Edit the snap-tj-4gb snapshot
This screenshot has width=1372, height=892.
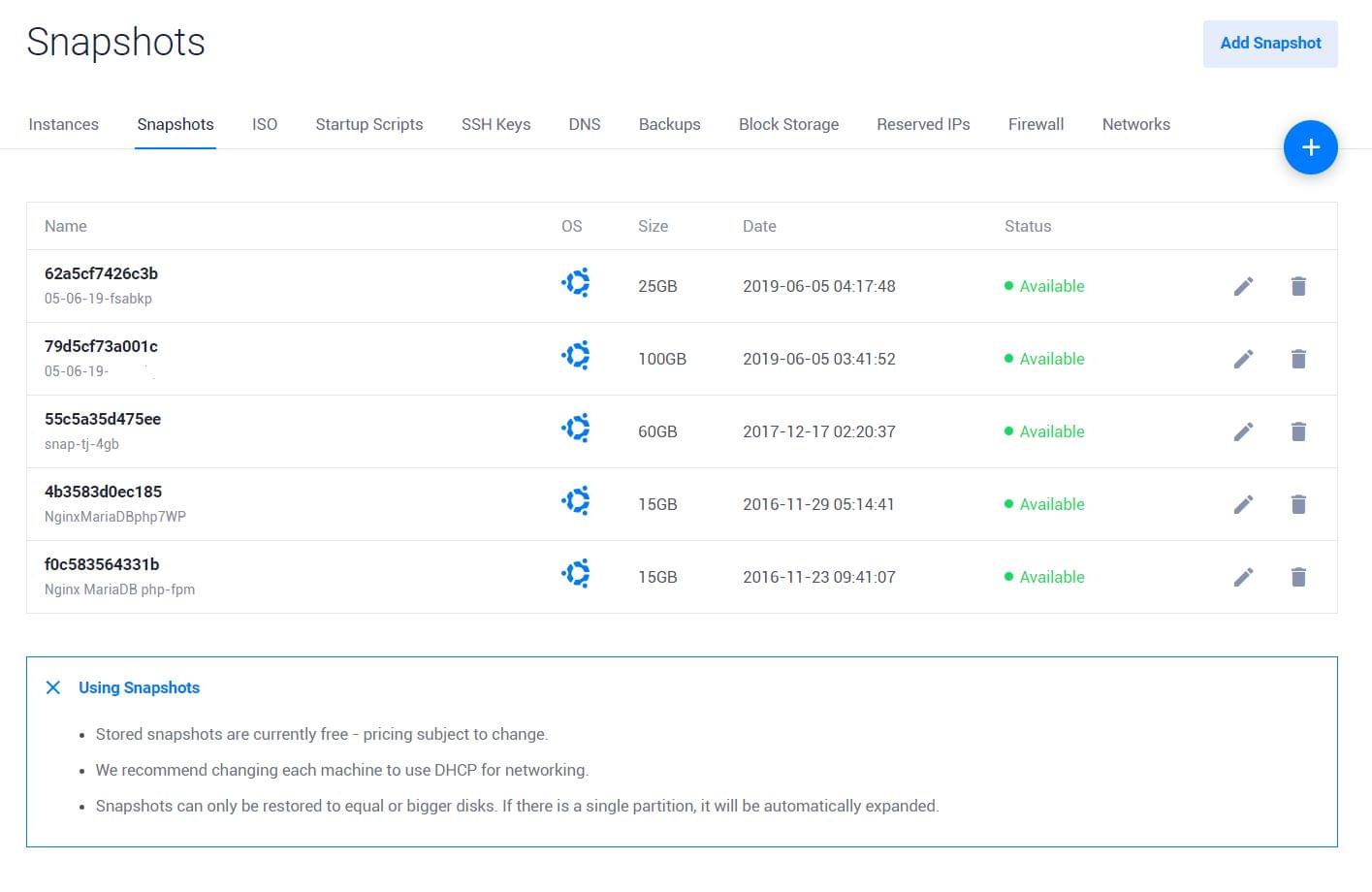coord(1243,431)
